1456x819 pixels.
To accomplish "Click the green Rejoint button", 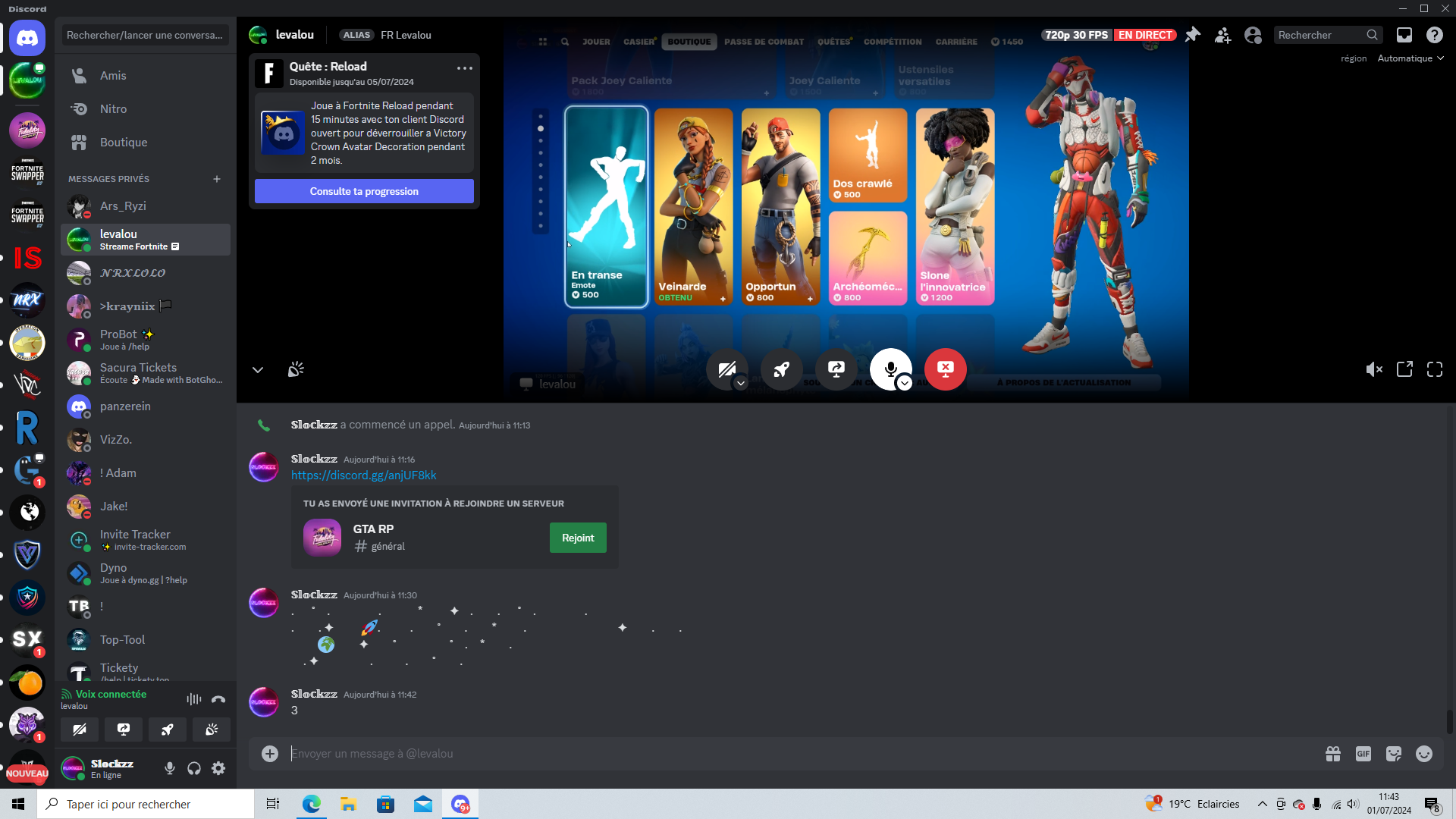I will (x=578, y=538).
